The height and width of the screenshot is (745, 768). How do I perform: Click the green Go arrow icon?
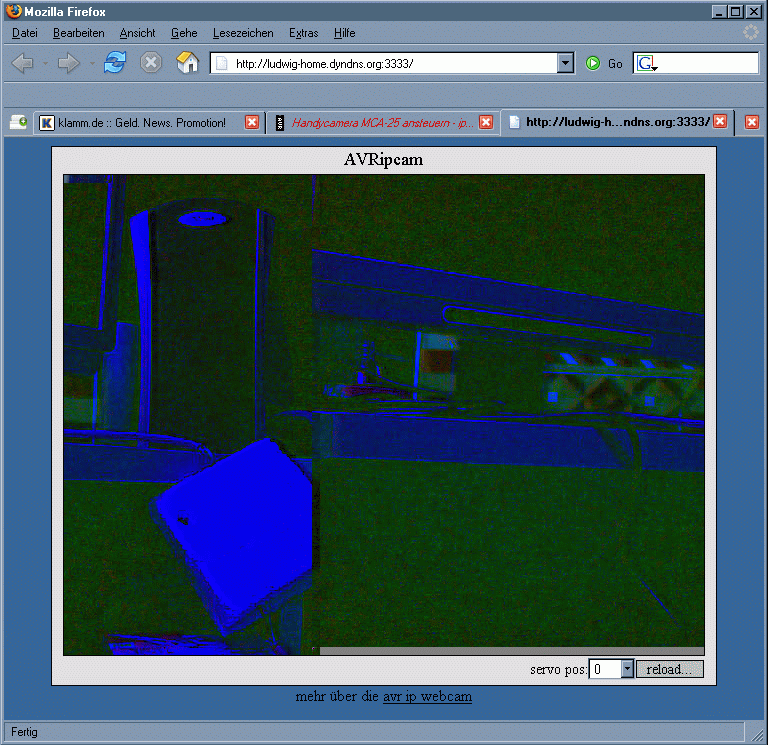(593, 63)
